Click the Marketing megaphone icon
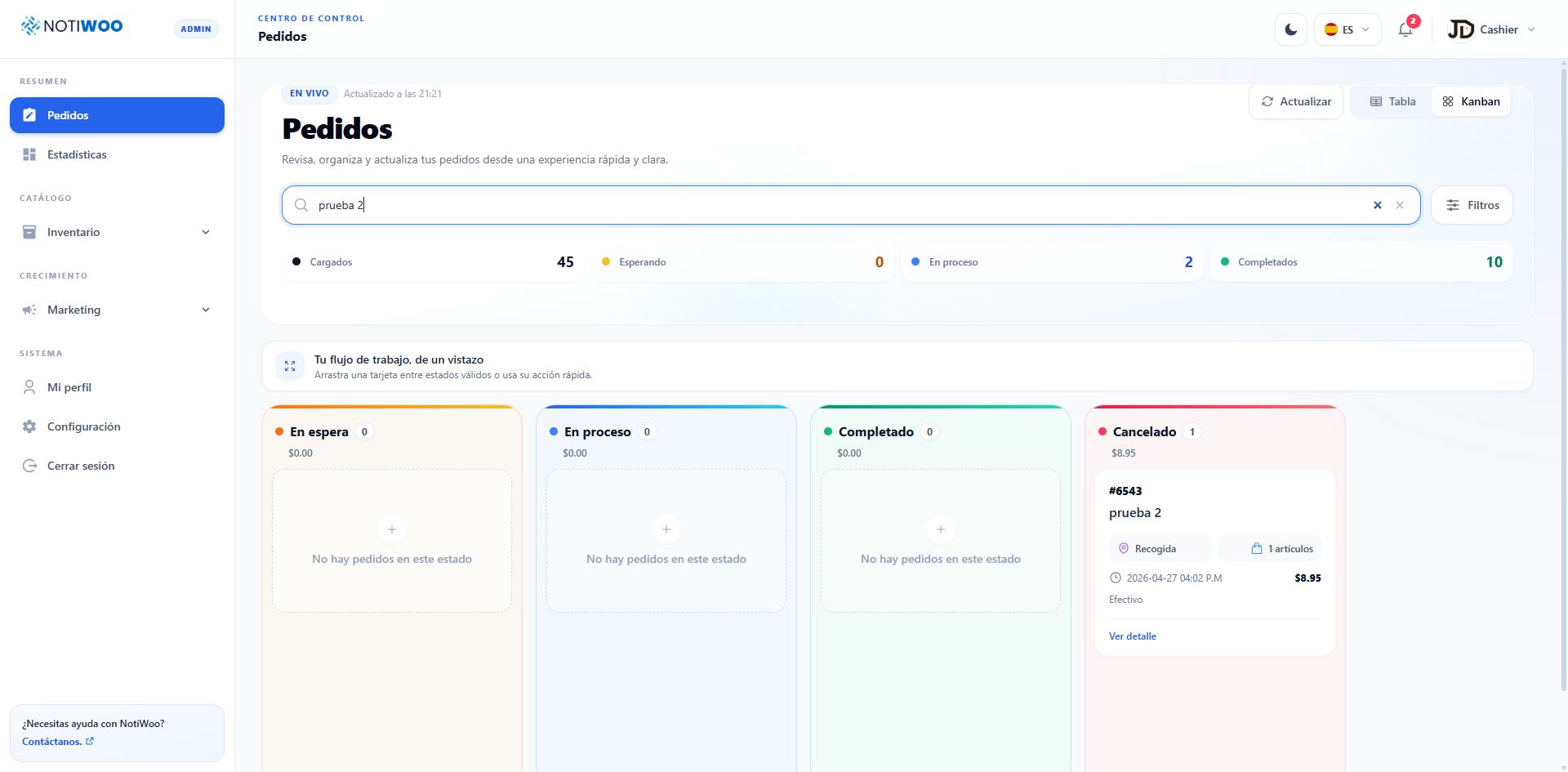The height and width of the screenshot is (772, 1568). (x=29, y=310)
